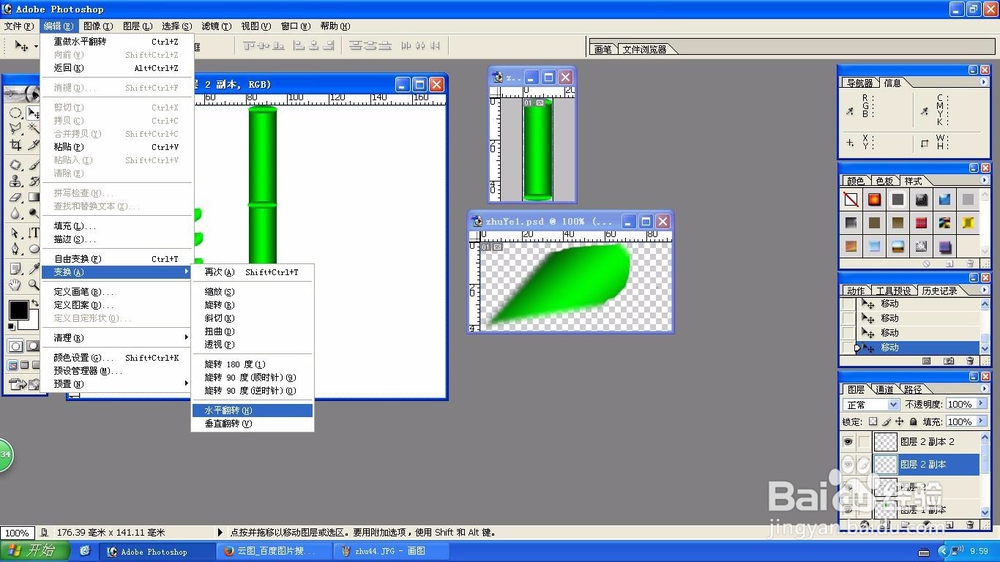The image size is (1000, 562).
Task: Create a new layer in the Layers panel
Action: (x=949, y=524)
